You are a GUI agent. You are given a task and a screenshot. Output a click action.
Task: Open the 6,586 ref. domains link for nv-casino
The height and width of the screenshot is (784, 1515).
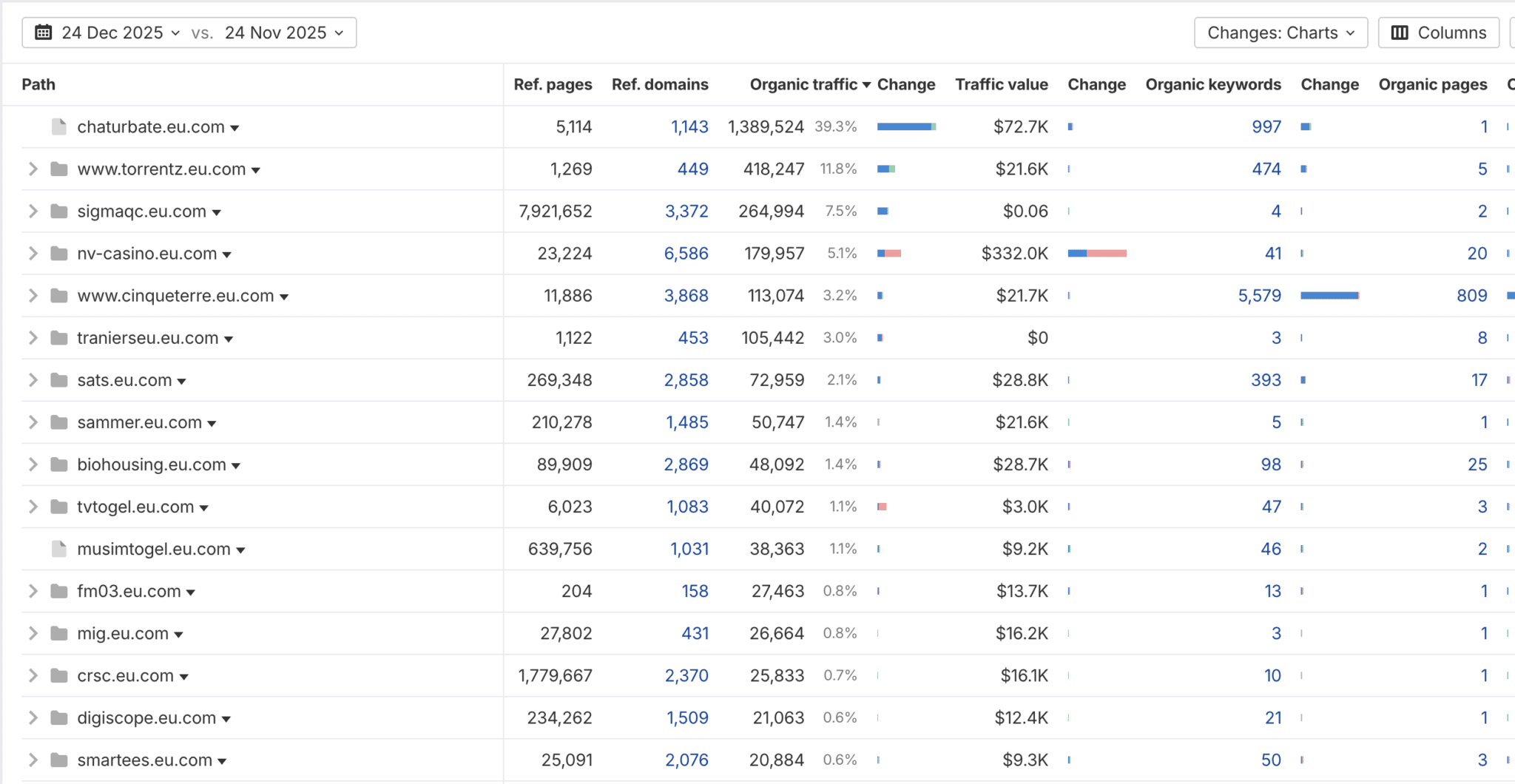click(x=686, y=253)
